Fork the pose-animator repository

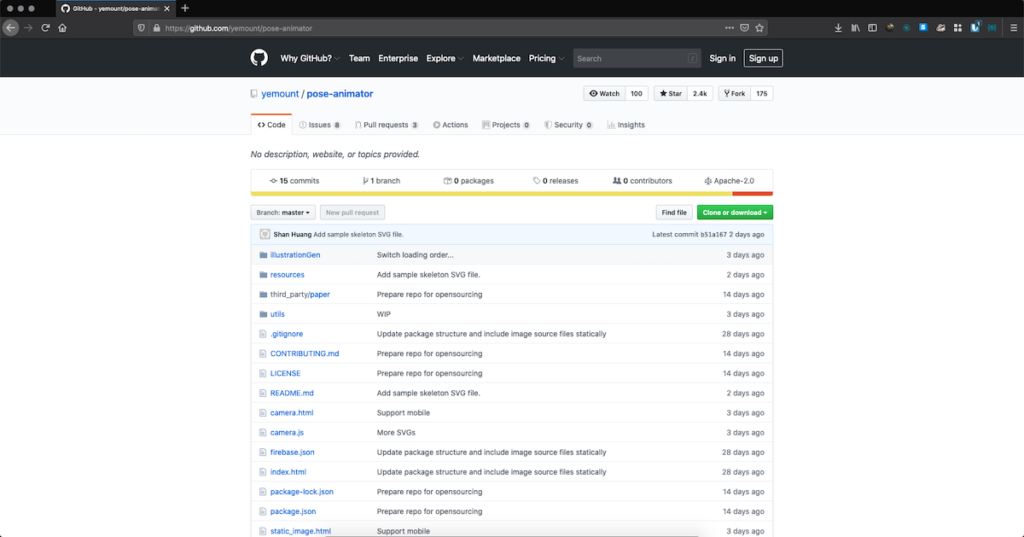[x=733, y=93]
